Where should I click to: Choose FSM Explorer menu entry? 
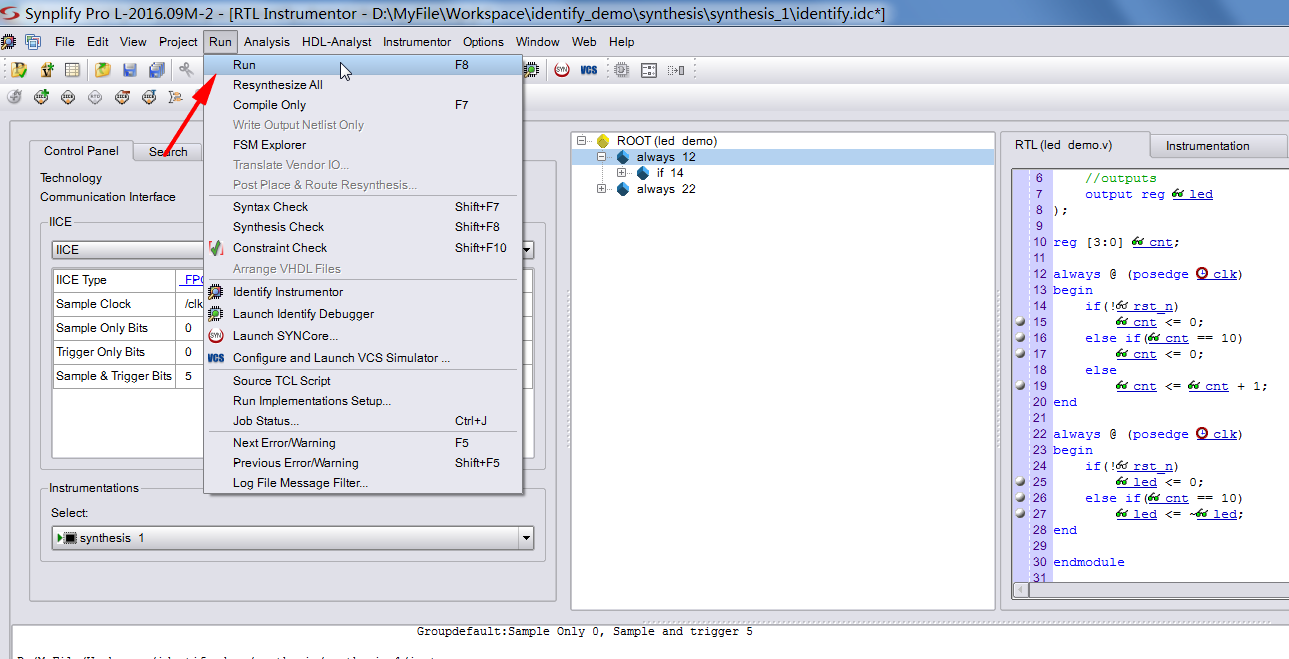point(363,145)
